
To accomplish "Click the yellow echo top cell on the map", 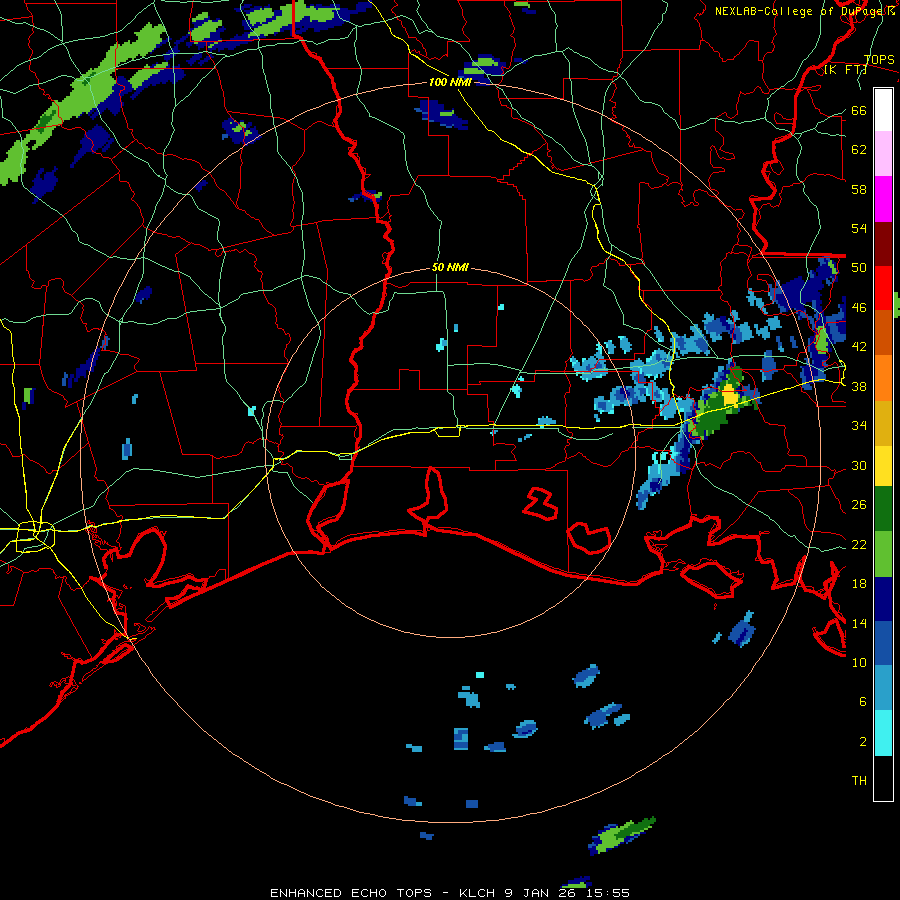I will (730, 397).
